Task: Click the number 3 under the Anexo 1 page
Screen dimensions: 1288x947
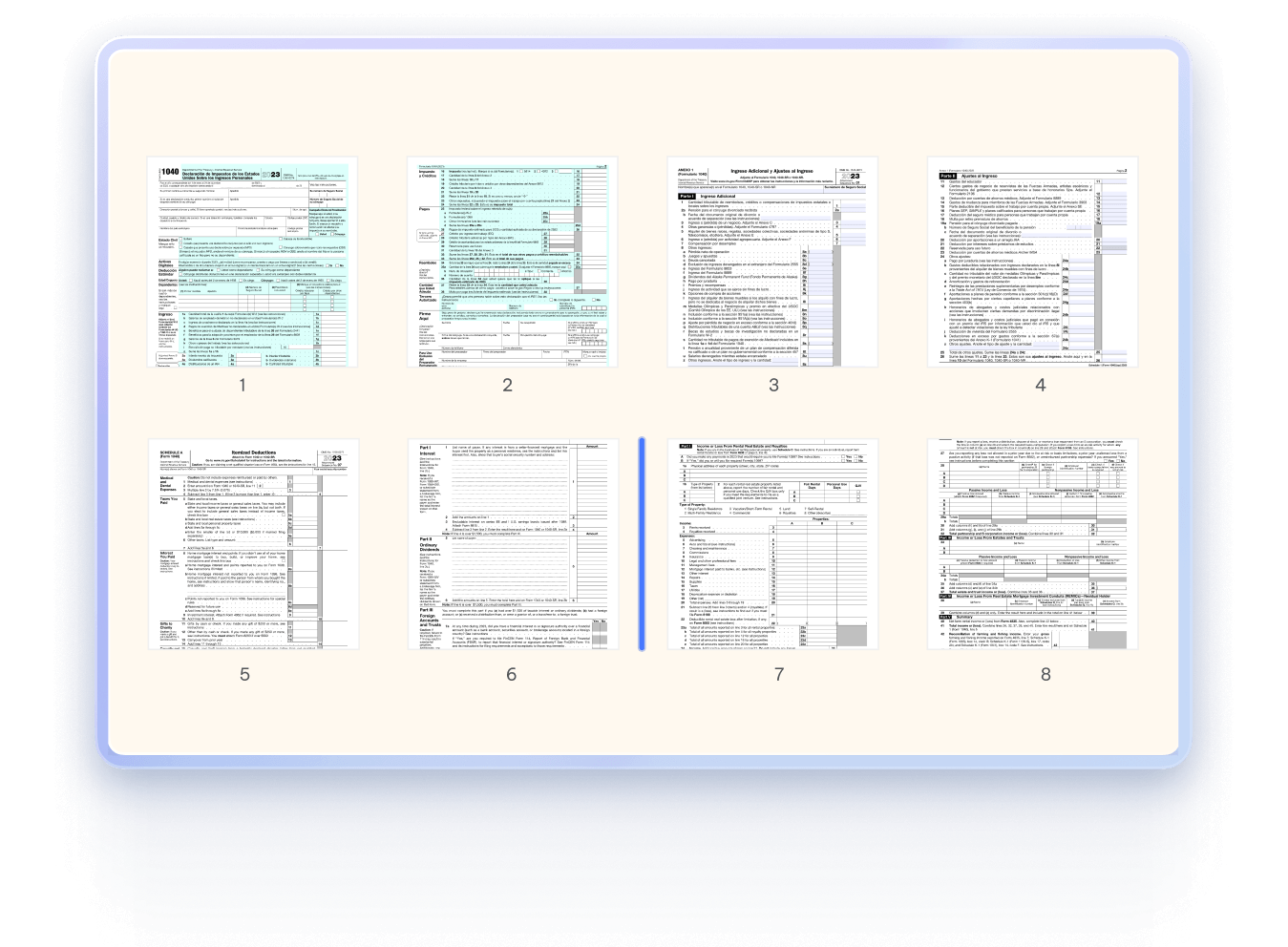Action: tap(774, 384)
